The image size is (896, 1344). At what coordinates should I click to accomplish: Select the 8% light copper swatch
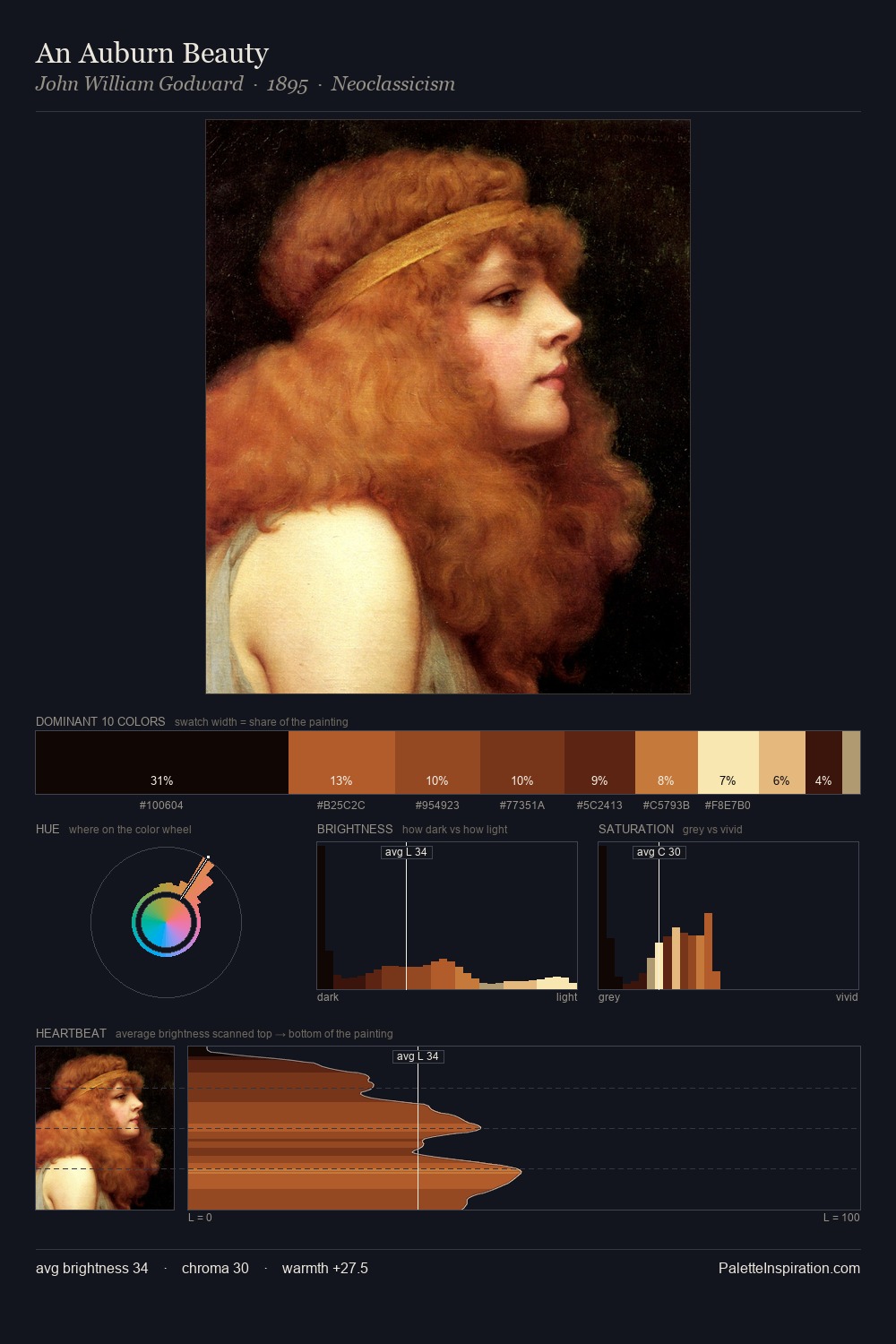tap(667, 762)
